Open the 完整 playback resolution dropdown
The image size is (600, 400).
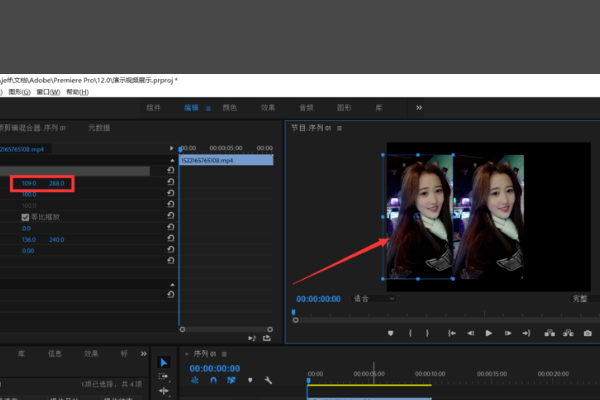tap(585, 299)
